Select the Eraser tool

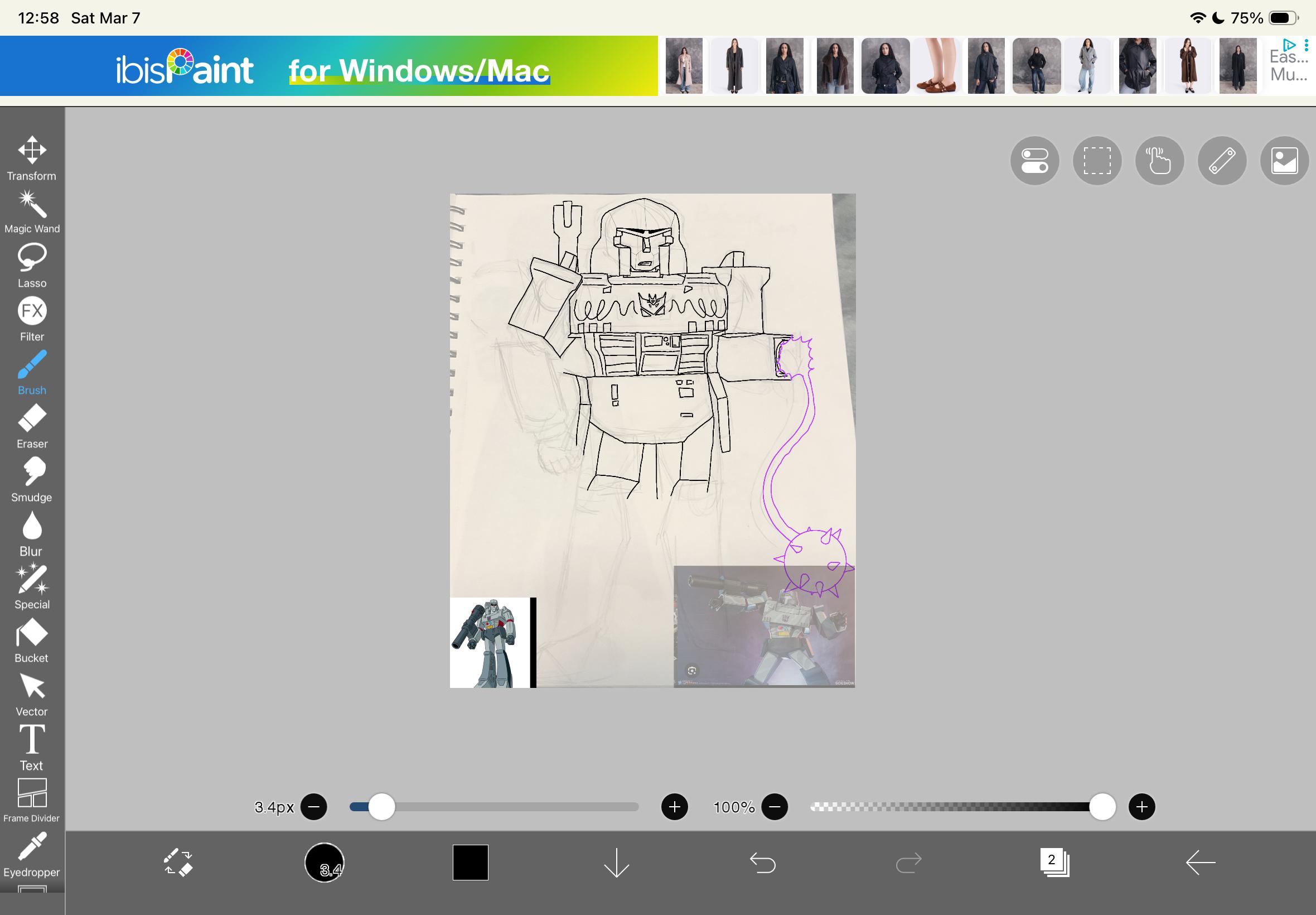tap(32, 427)
